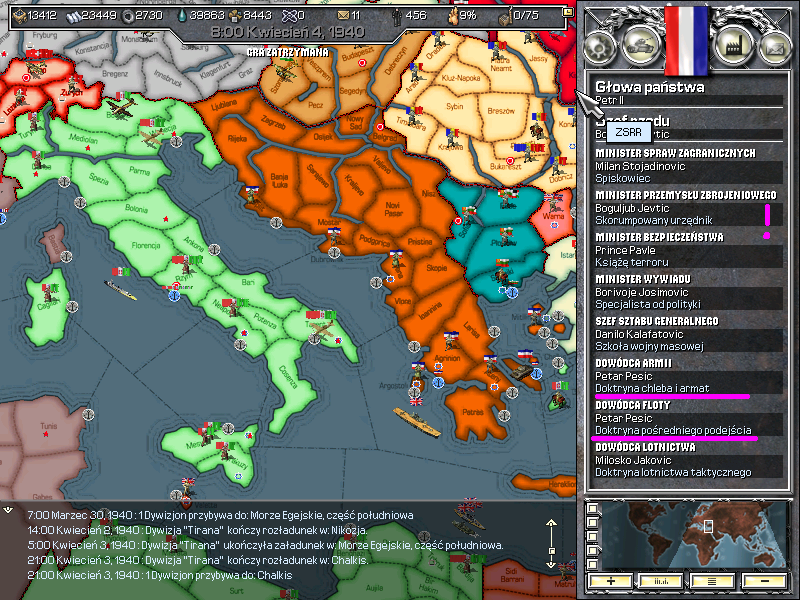This screenshot has width=800, height=600.
Task: Click the energy icon beside 13412
Action: 19,16
